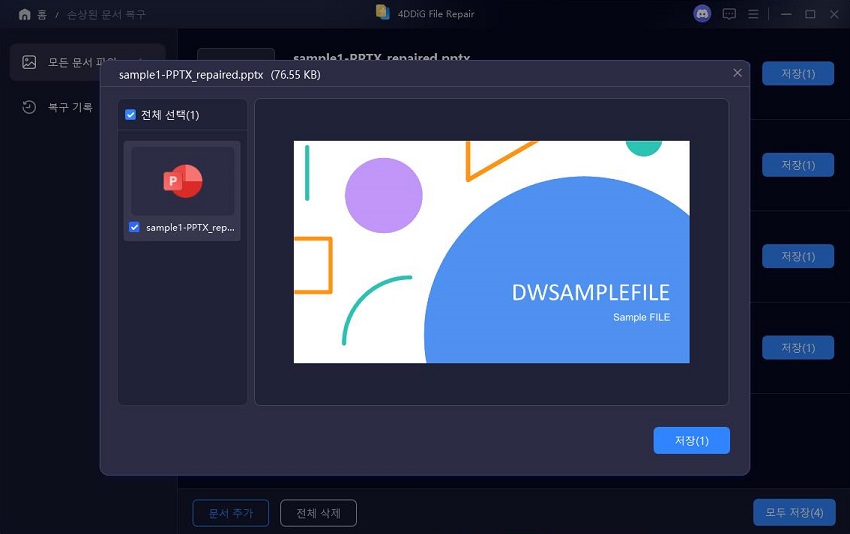Open the repair history sidebar icon

[29, 107]
